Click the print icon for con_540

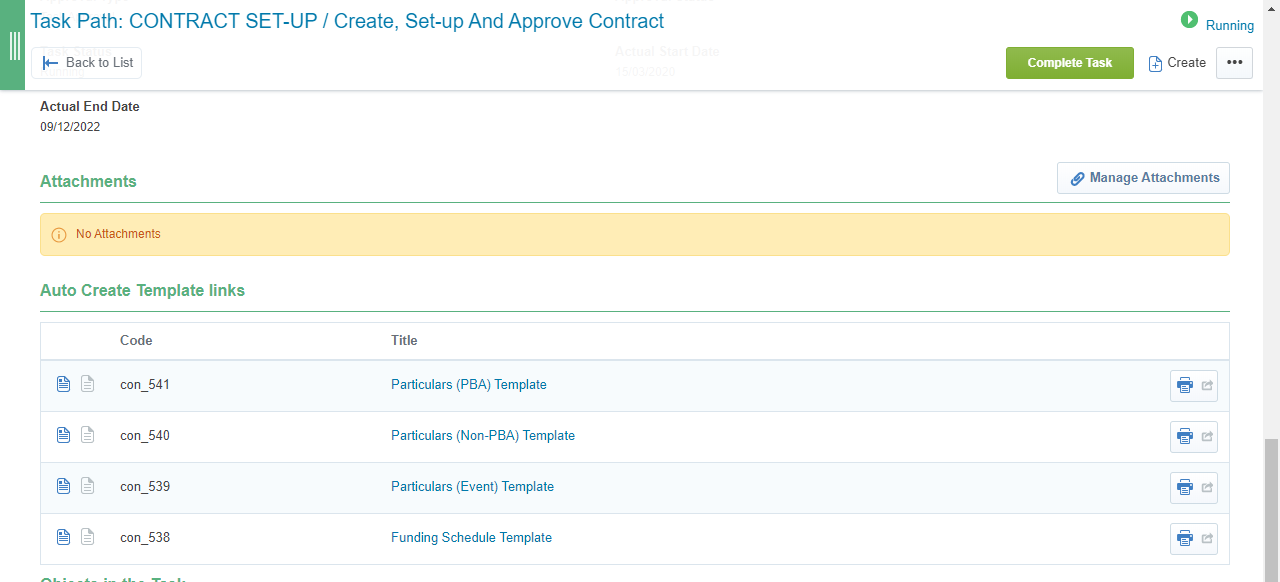1185,436
